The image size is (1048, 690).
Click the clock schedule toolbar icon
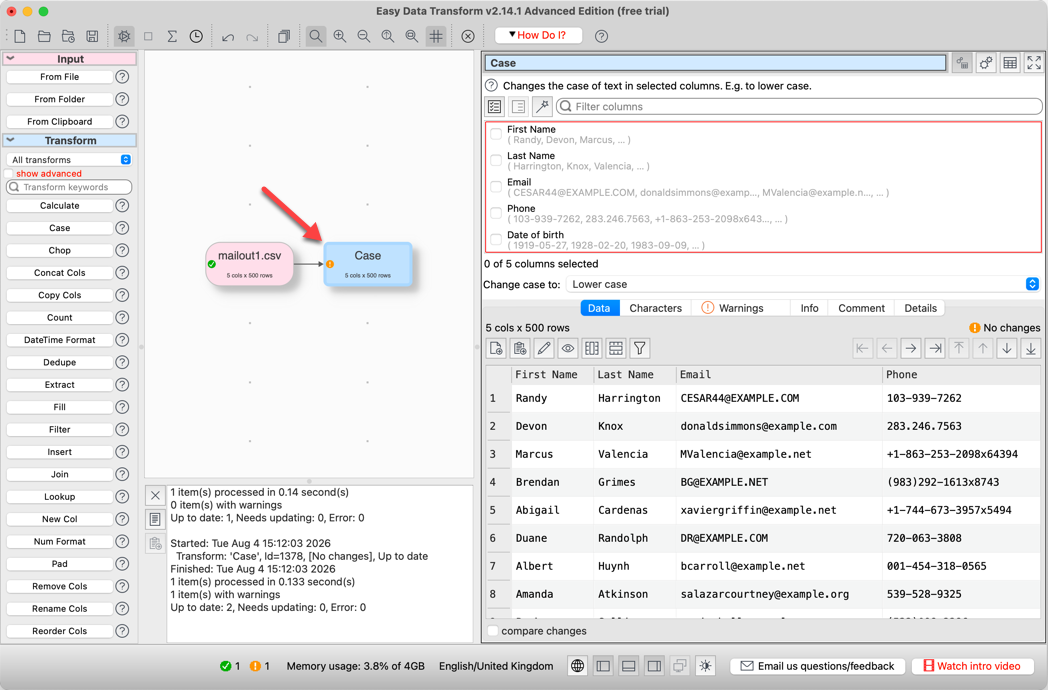pos(196,36)
